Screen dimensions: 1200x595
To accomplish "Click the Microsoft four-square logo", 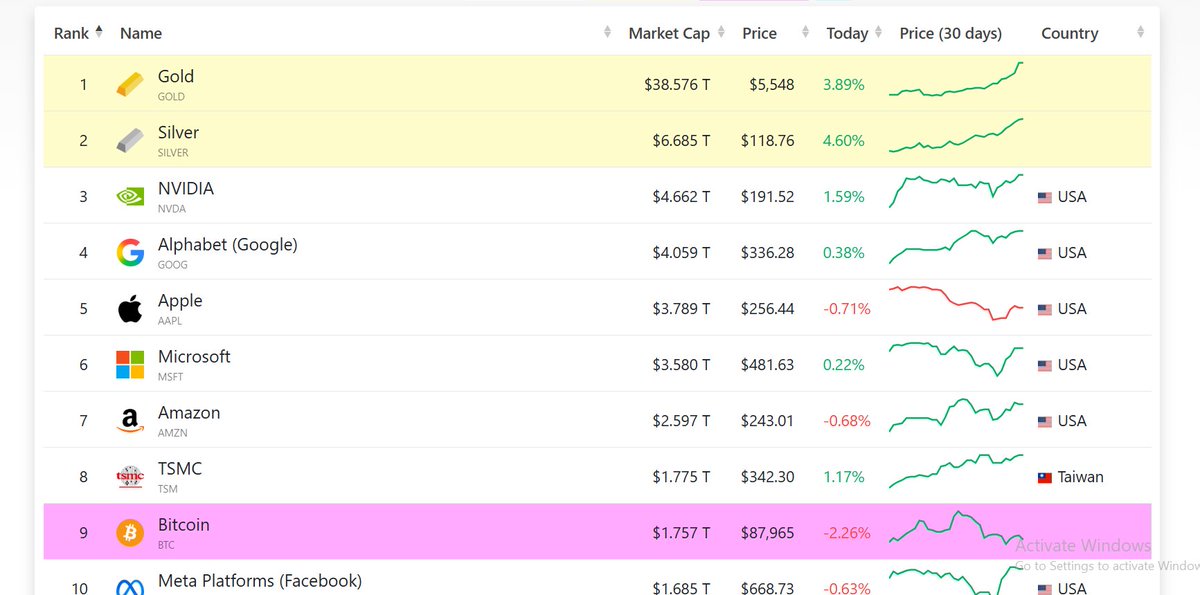I will click(128, 364).
